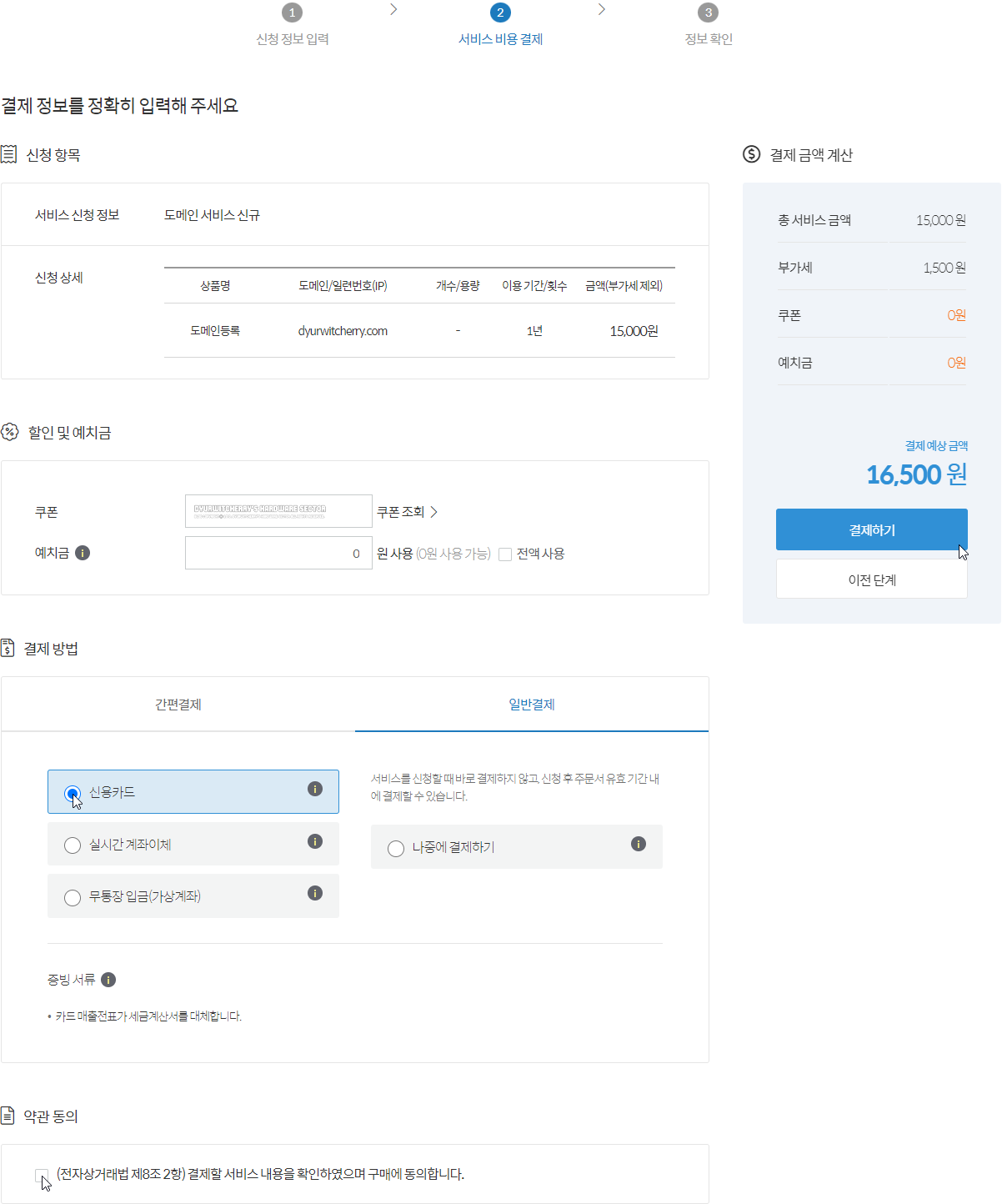
Task: Click the 결제 방법 section icon
Action: (9, 647)
